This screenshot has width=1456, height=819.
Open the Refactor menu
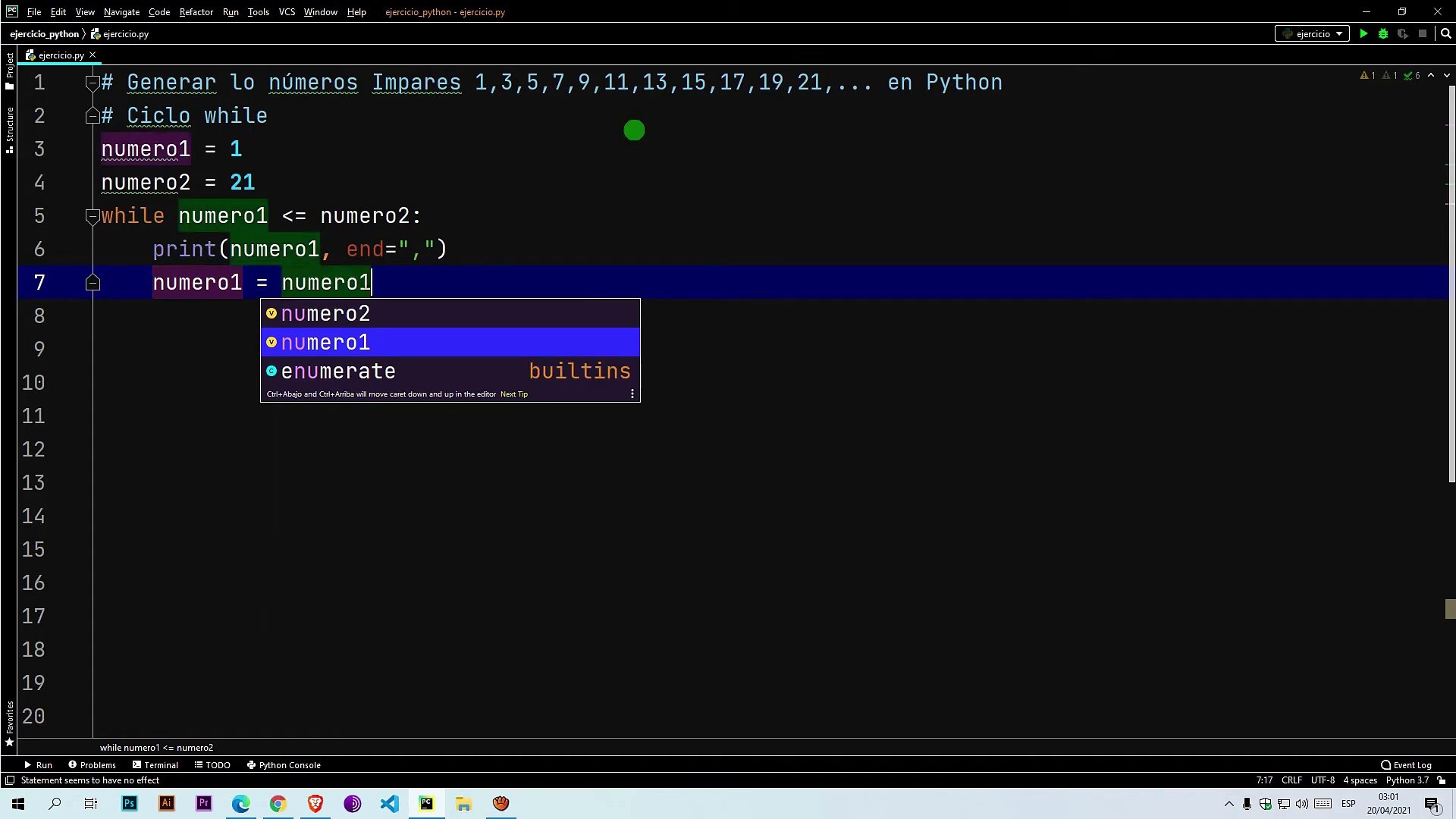coord(196,12)
